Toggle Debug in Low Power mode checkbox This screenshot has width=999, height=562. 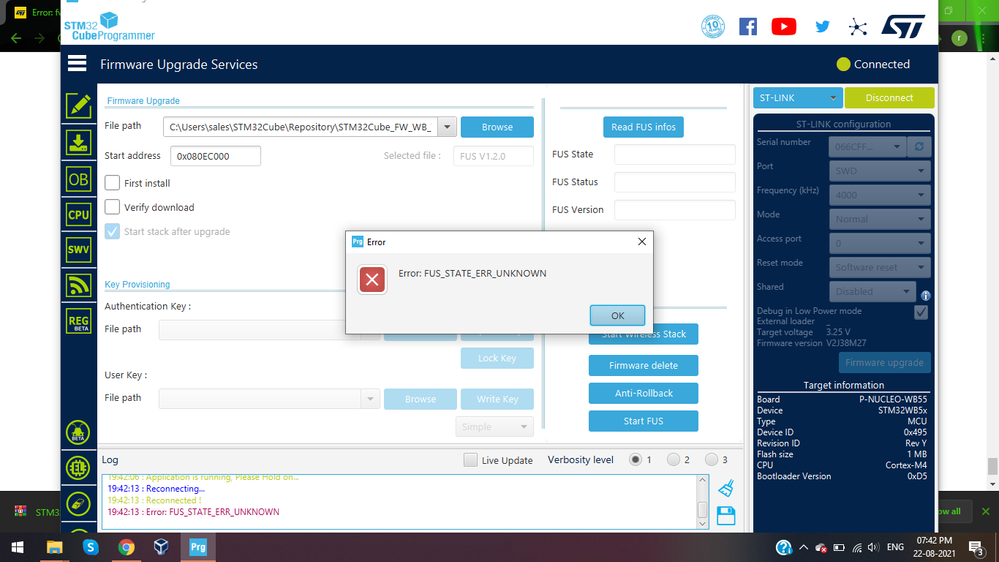tap(921, 312)
